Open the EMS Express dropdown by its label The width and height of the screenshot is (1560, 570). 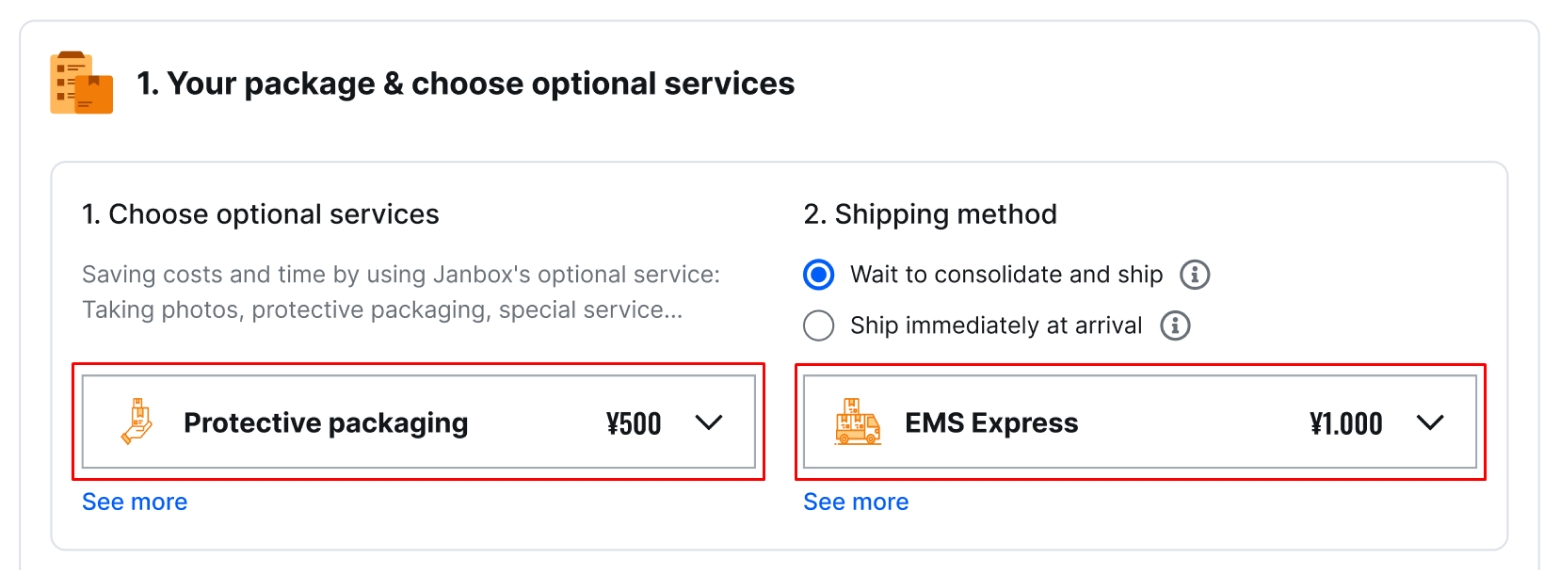click(x=991, y=423)
